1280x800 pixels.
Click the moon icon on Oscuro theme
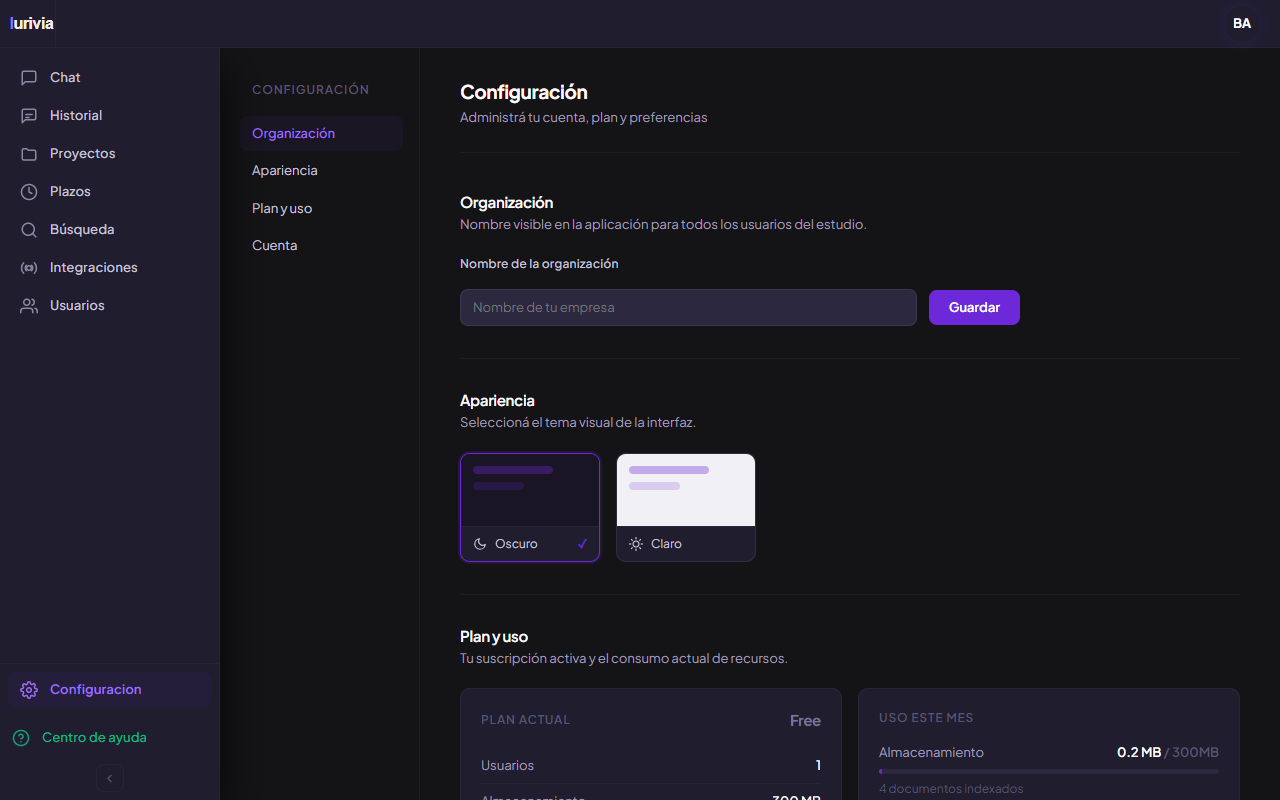click(x=480, y=544)
